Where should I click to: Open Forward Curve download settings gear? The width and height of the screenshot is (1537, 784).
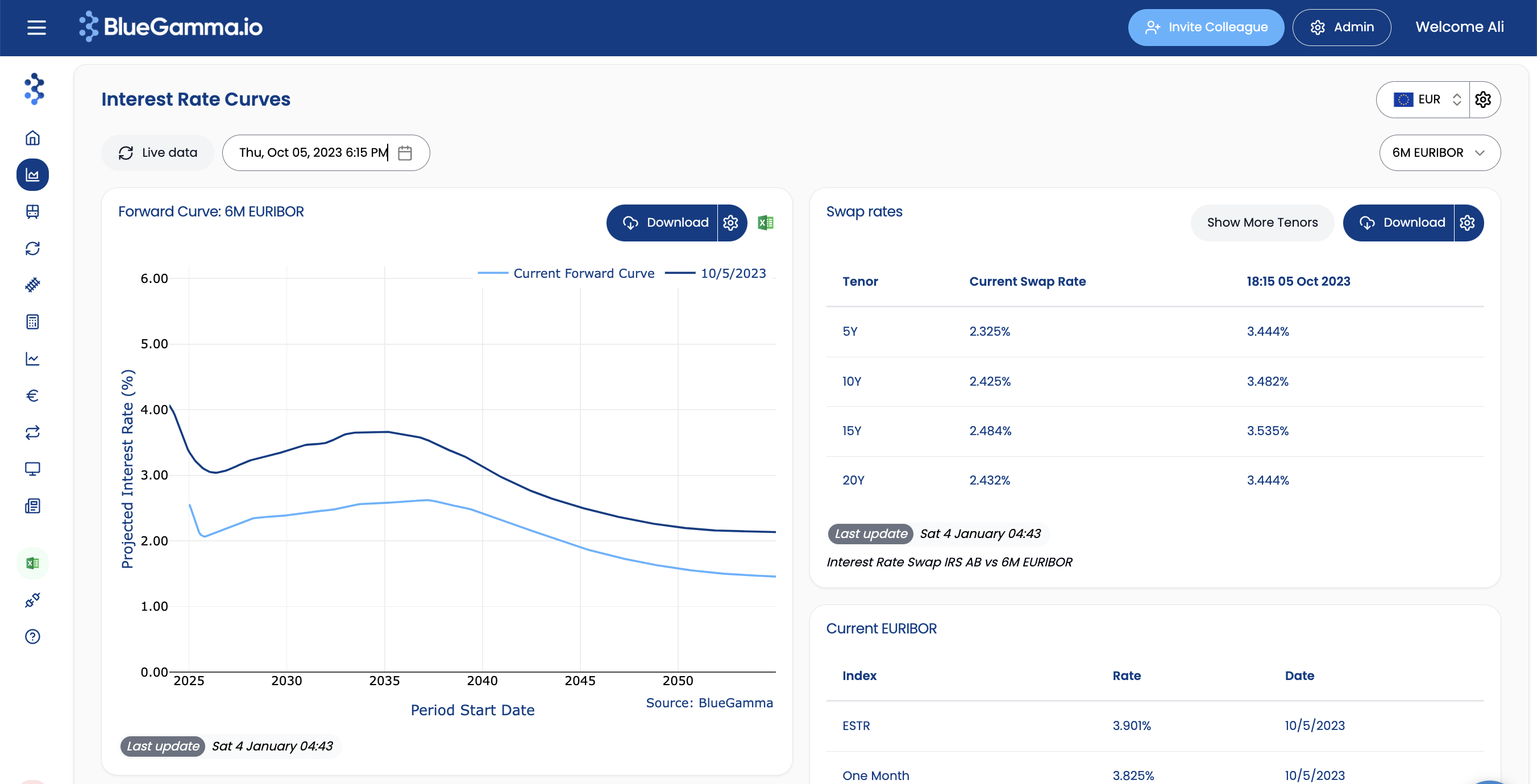(732, 223)
